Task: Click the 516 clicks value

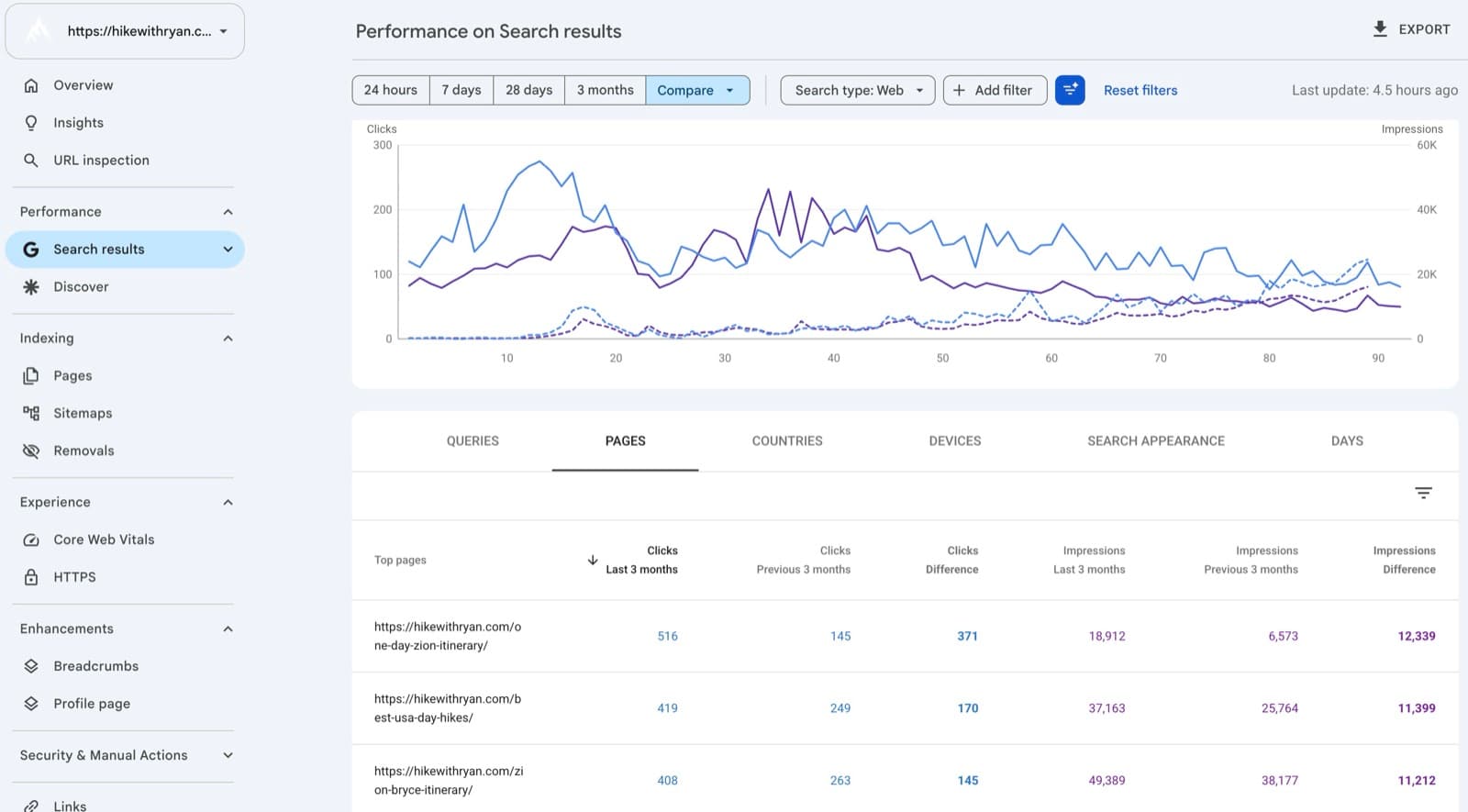Action: tap(668, 637)
